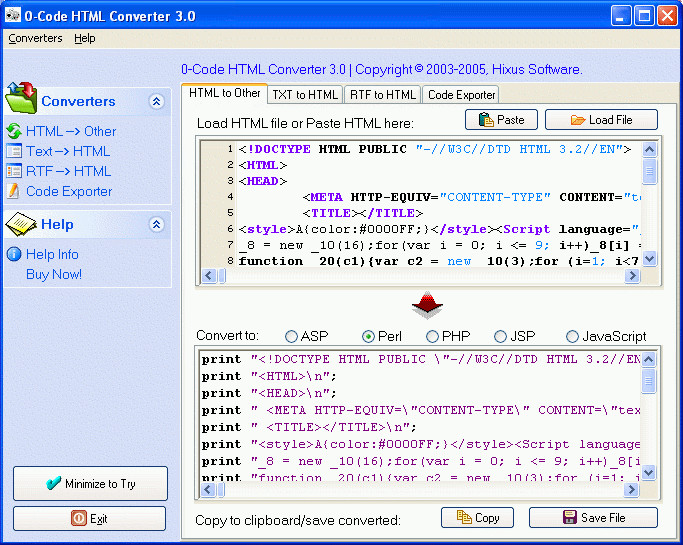
Task: Click input pane scroll up arrow
Action: (649, 149)
